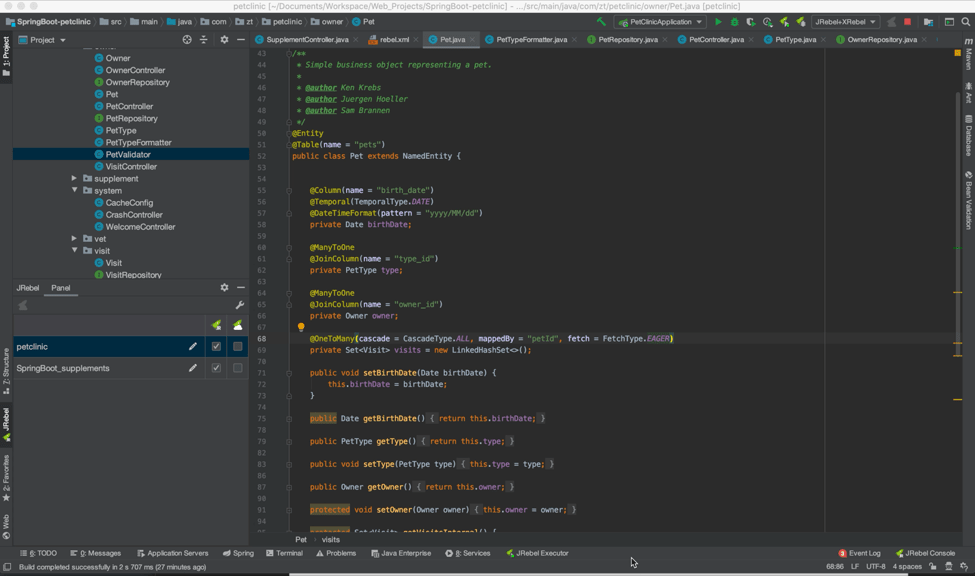Switch to OwnerRepository.java tab

tap(882, 40)
